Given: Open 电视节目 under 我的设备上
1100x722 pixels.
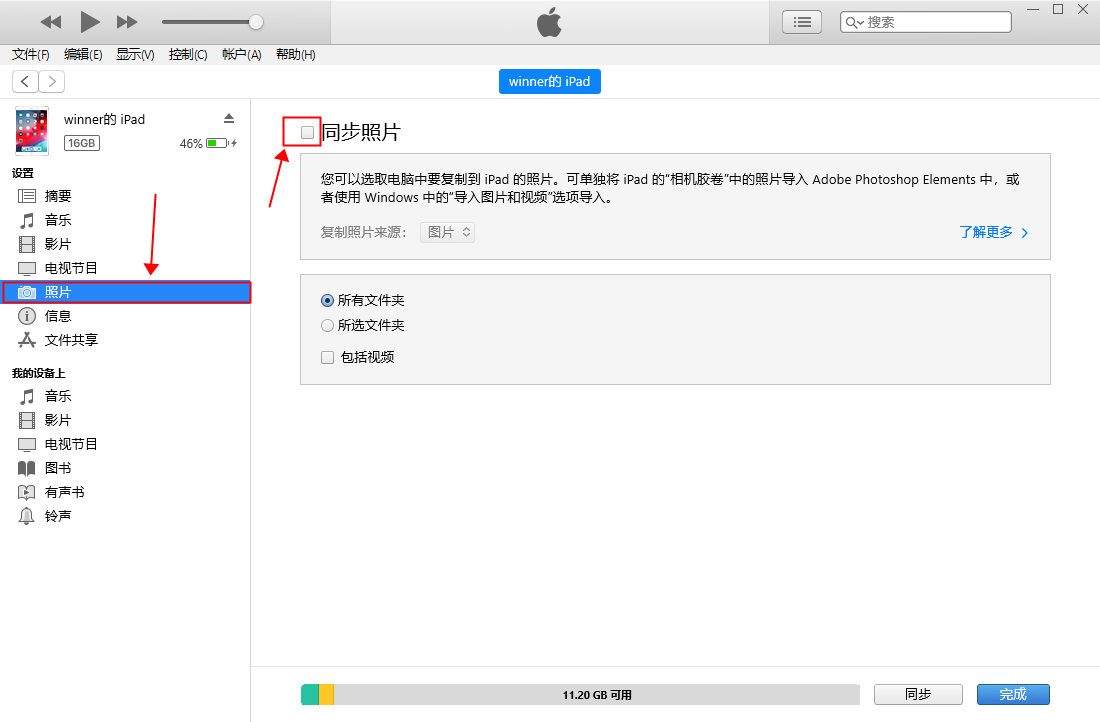Looking at the screenshot, I should click(x=125, y=444).
